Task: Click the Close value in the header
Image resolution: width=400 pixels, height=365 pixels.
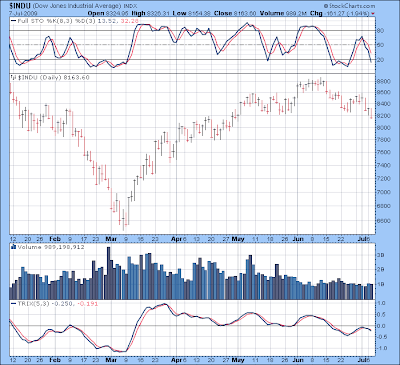Action: coord(245,13)
